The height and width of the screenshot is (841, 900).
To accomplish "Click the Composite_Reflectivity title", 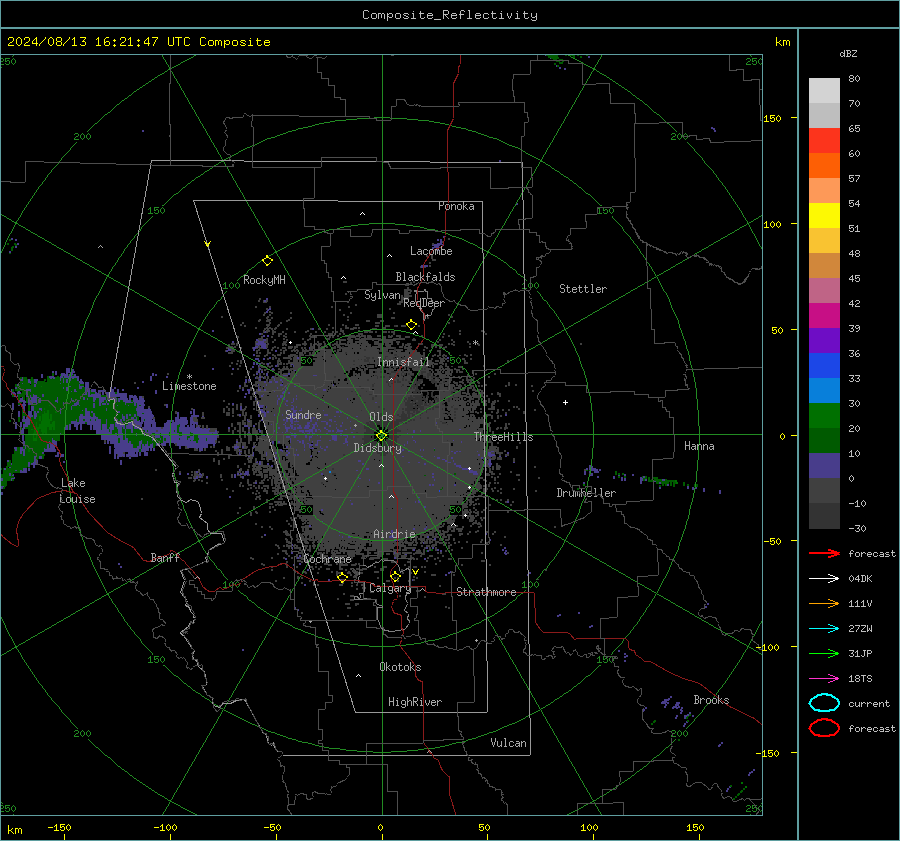I will coord(450,15).
